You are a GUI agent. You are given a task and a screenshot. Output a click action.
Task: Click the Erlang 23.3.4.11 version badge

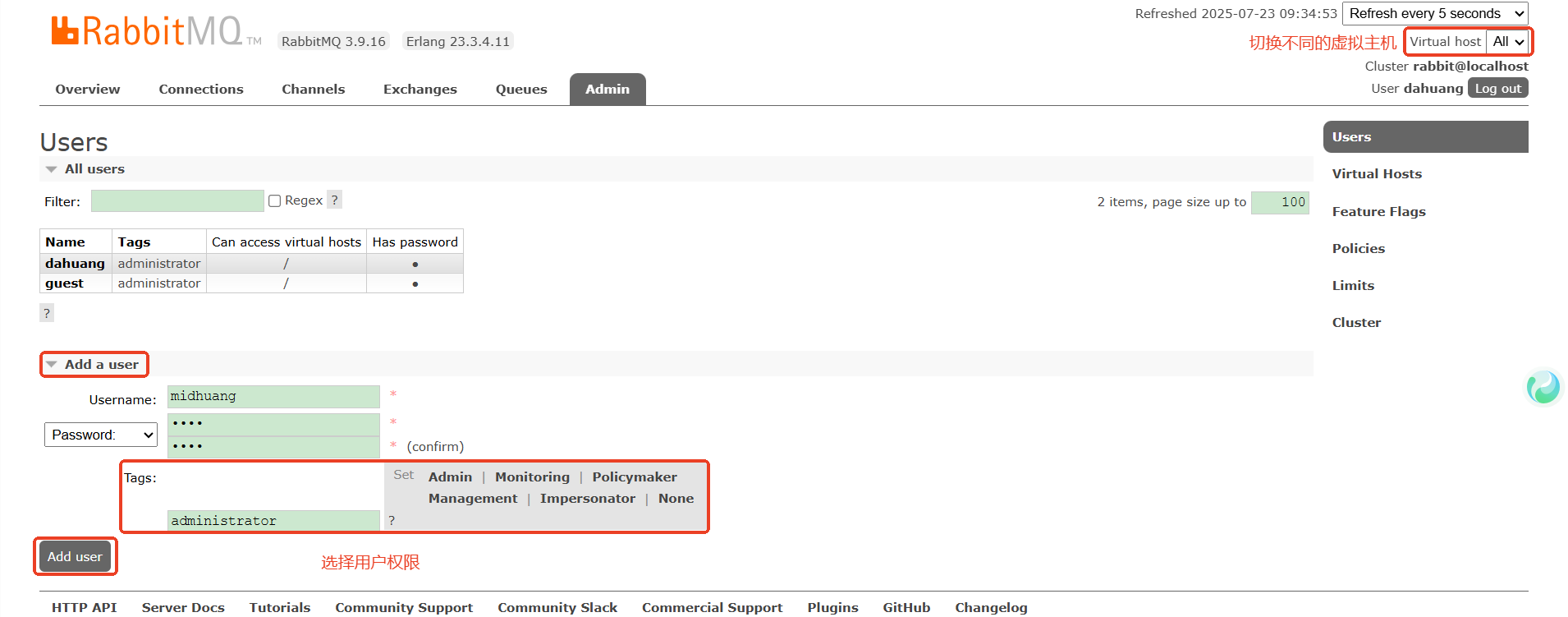pyautogui.click(x=458, y=41)
